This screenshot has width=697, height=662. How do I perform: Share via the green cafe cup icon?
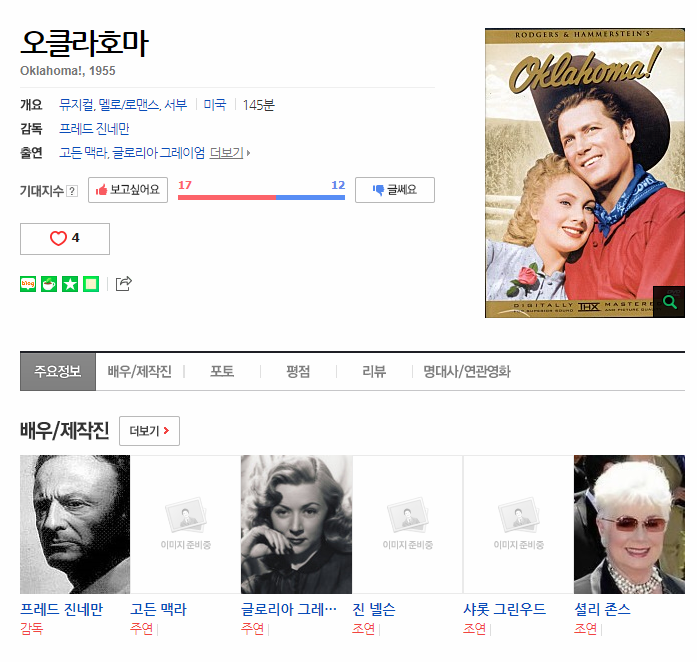48,284
